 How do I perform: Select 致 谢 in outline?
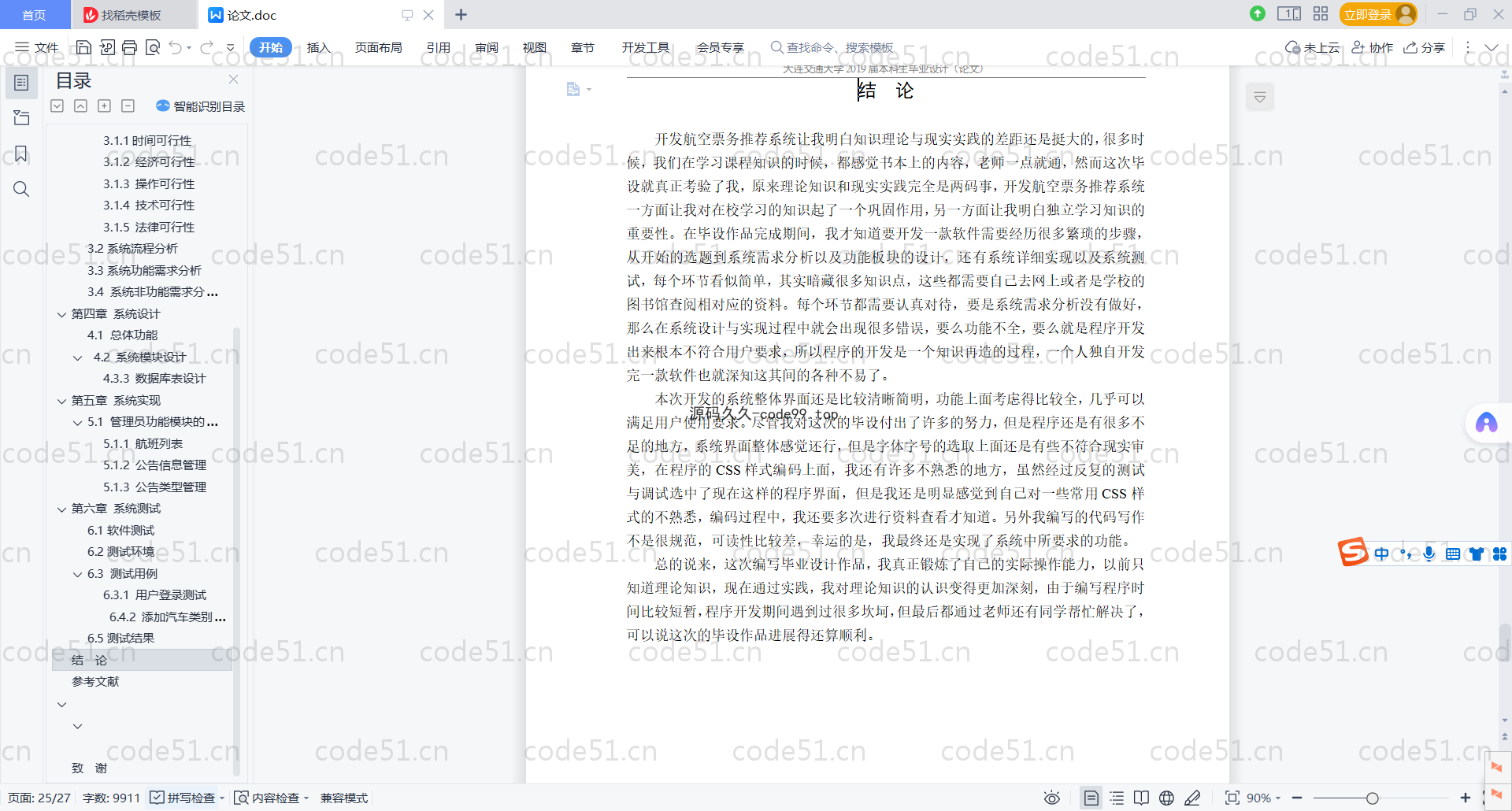pos(89,768)
